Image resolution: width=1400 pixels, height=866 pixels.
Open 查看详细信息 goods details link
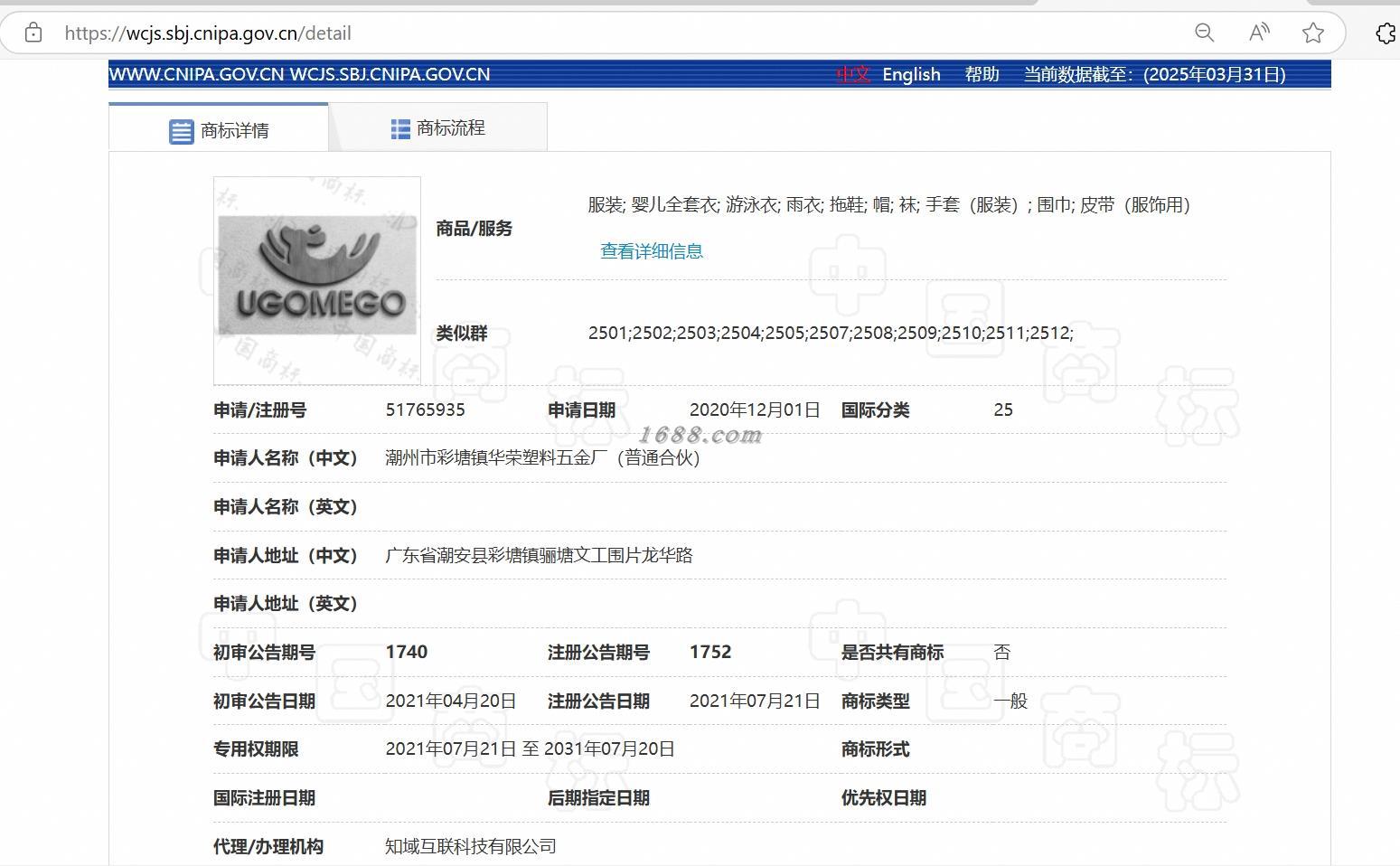[652, 251]
